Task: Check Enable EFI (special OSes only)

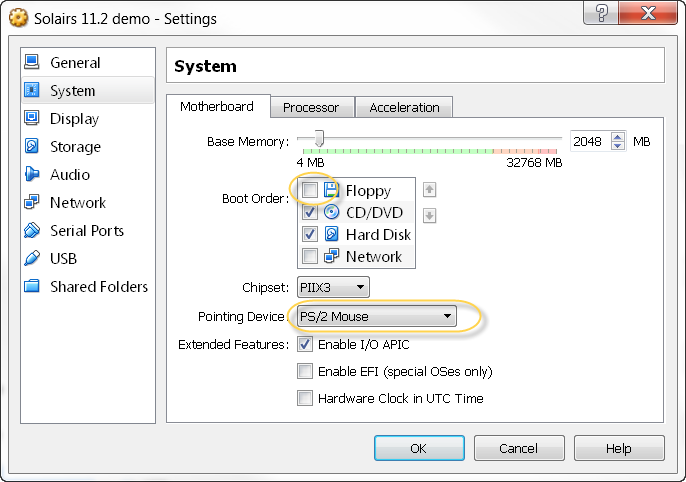Action: (305, 371)
